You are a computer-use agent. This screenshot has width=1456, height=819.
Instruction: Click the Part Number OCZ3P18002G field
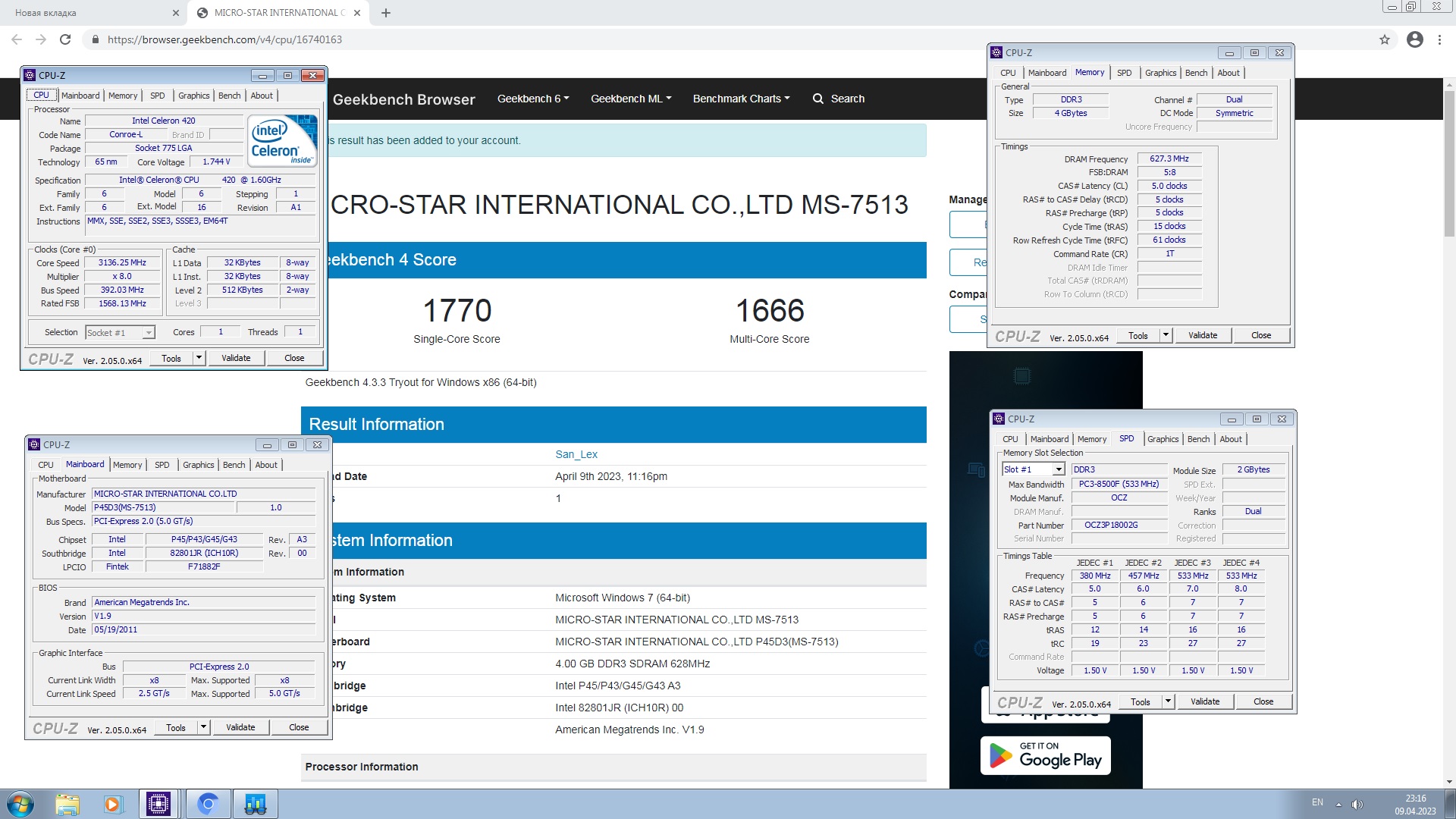click(x=1119, y=525)
